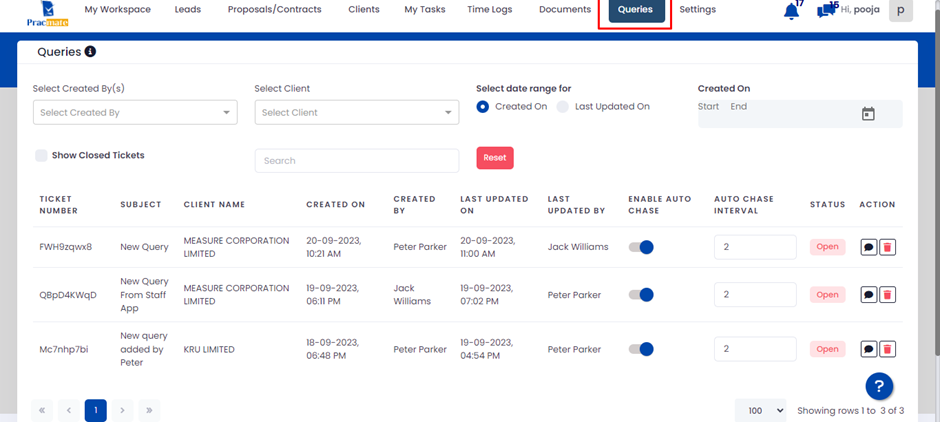Go to the next page arrow
Screen dimensions: 940x422
(122, 411)
